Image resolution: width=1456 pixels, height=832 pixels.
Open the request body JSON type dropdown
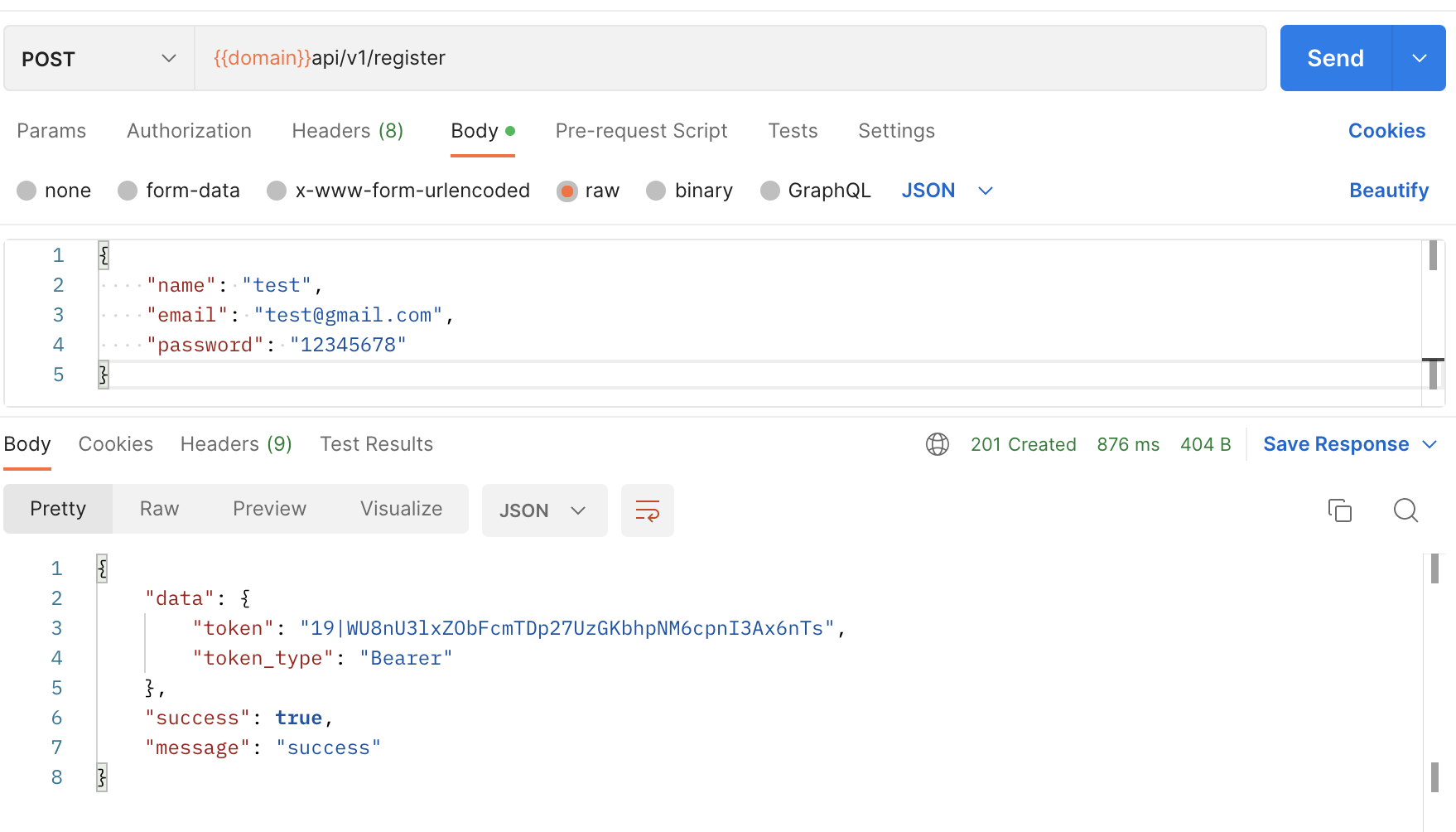point(947,191)
